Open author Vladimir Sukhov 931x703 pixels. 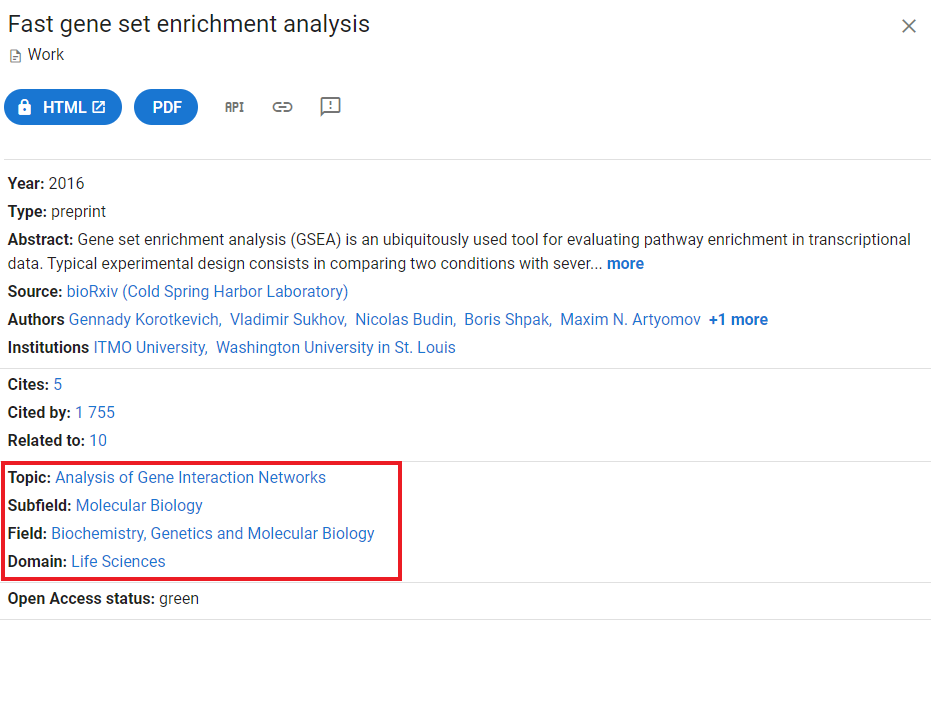tap(287, 319)
